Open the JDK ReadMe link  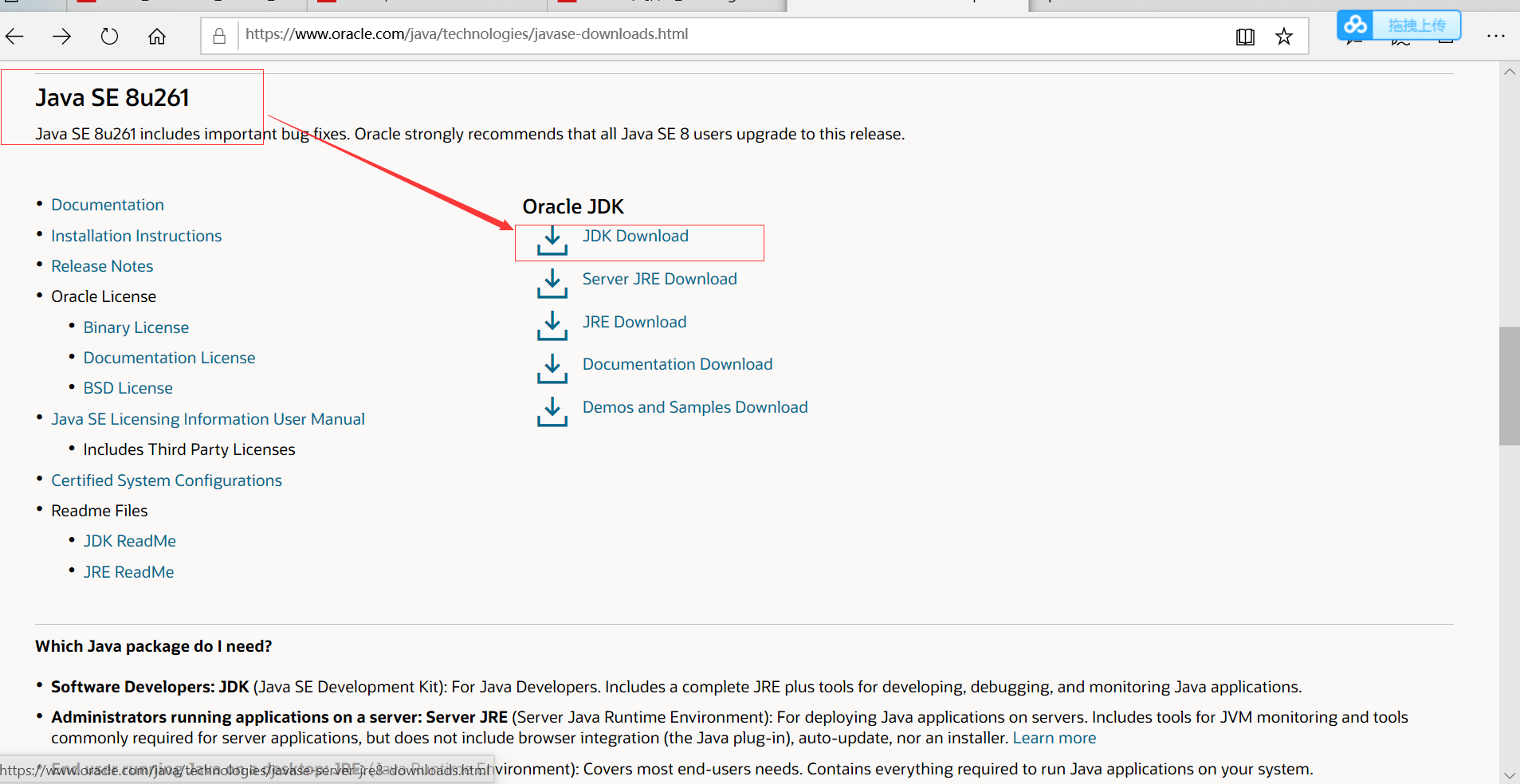129,541
